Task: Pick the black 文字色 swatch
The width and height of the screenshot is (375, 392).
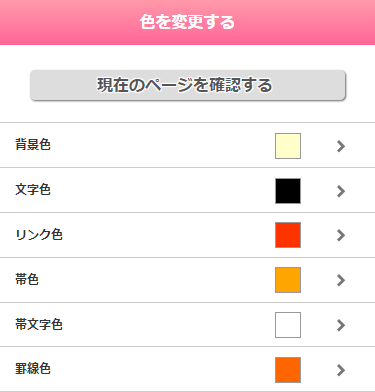Action: pyautogui.click(x=288, y=191)
